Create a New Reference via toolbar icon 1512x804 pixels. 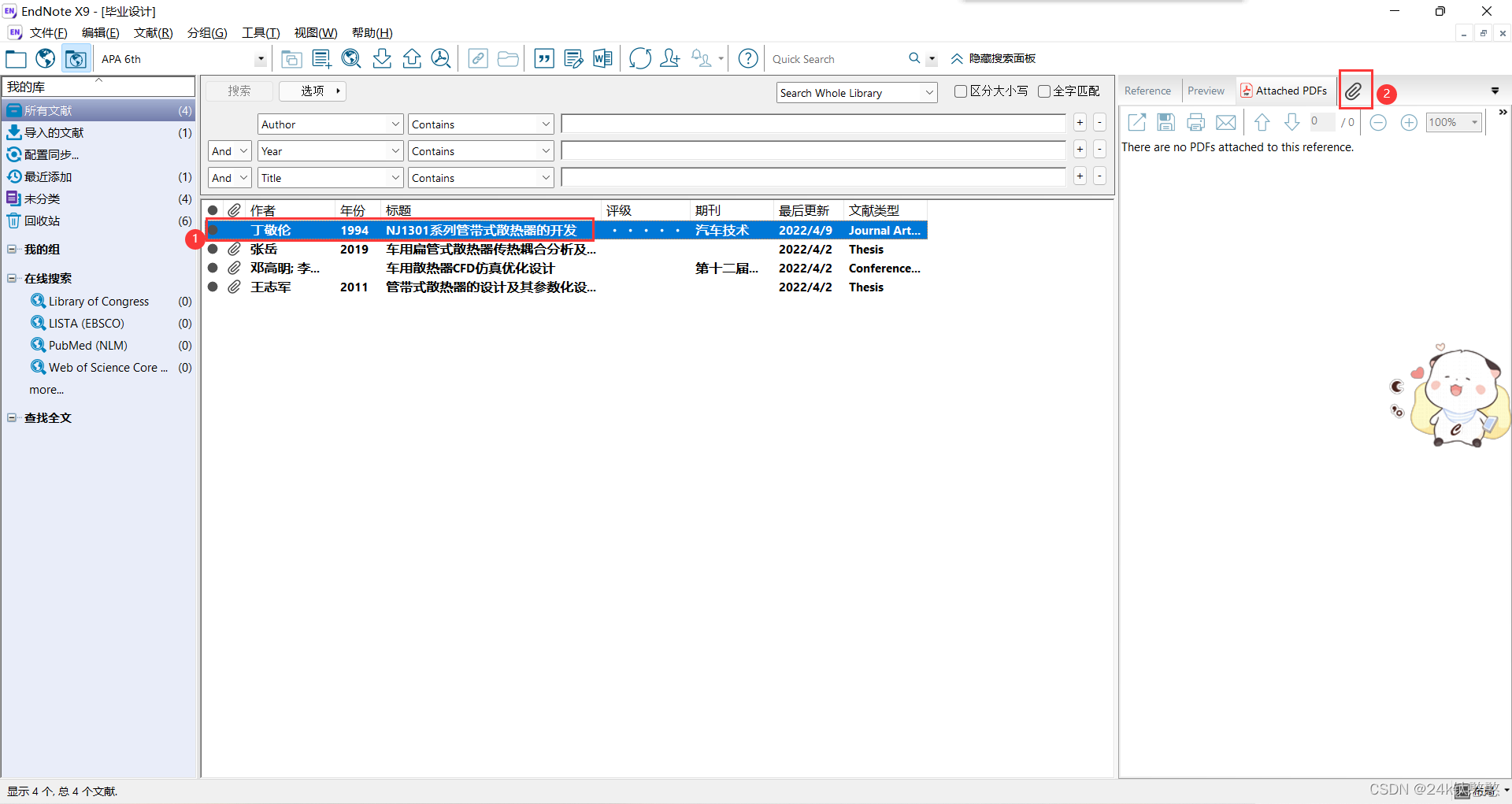point(321,59)
